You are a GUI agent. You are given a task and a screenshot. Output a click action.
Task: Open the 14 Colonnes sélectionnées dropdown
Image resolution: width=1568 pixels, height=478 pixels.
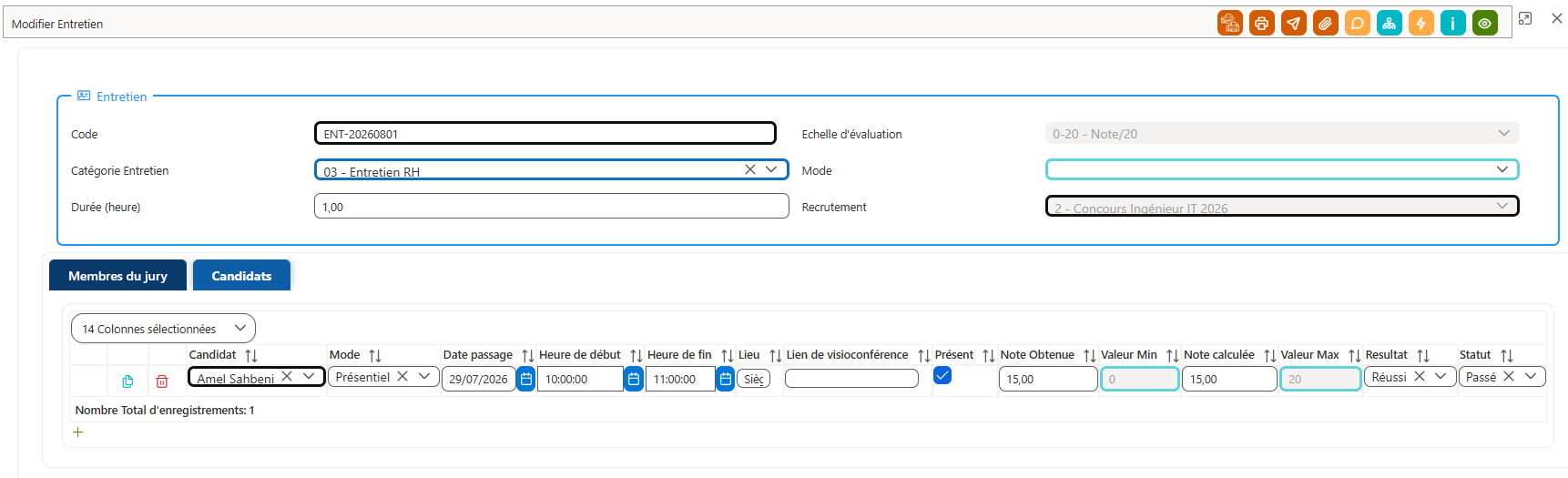(163, 329)
